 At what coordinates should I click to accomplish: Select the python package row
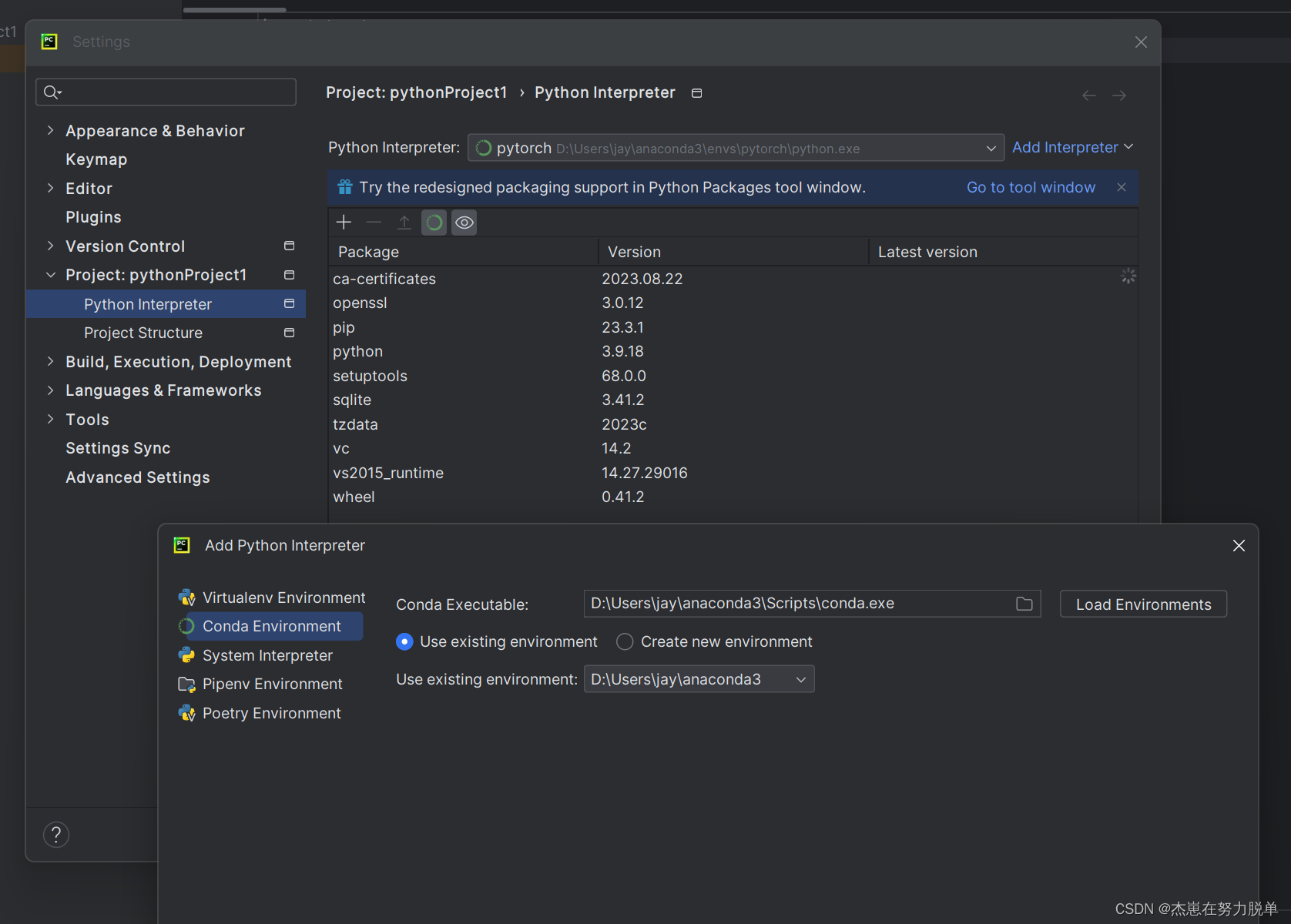click(733, 351)
